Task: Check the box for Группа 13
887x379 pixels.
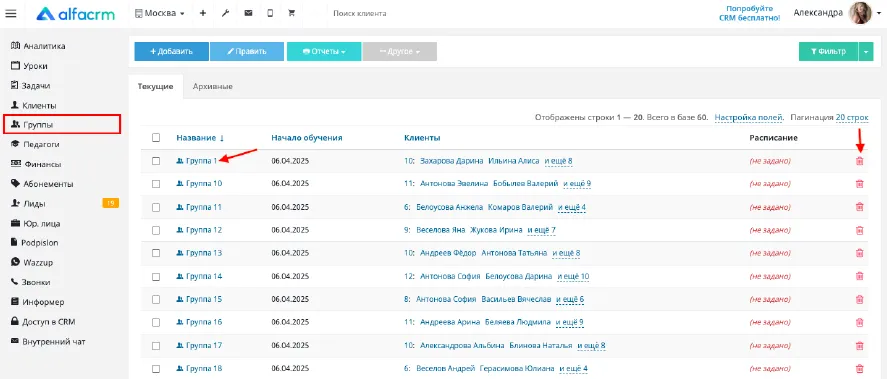Action: [156, 253]
